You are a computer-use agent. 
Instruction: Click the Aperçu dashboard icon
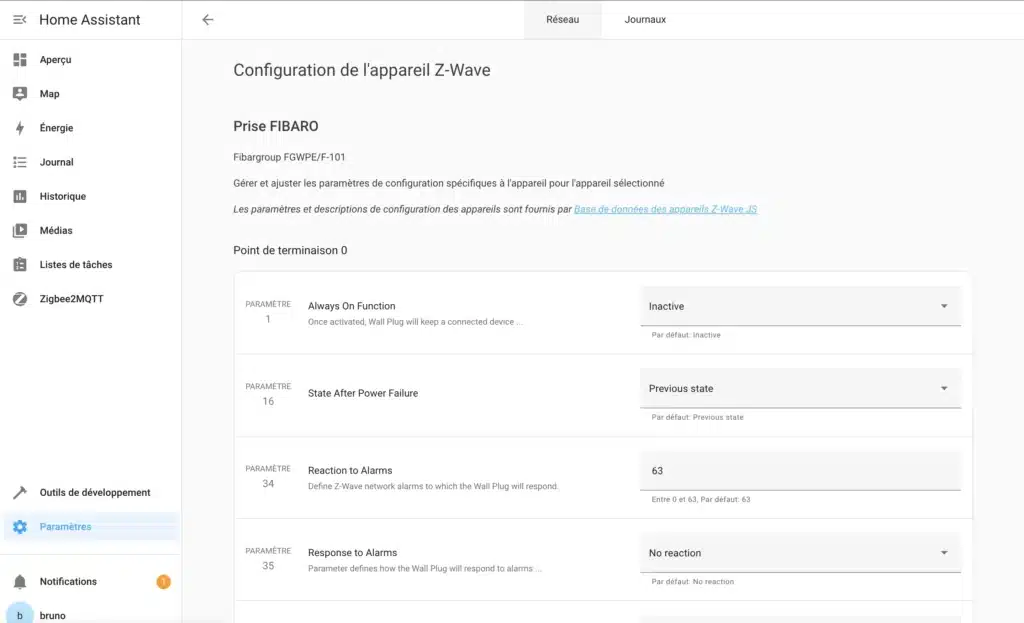tap(20, 59)
